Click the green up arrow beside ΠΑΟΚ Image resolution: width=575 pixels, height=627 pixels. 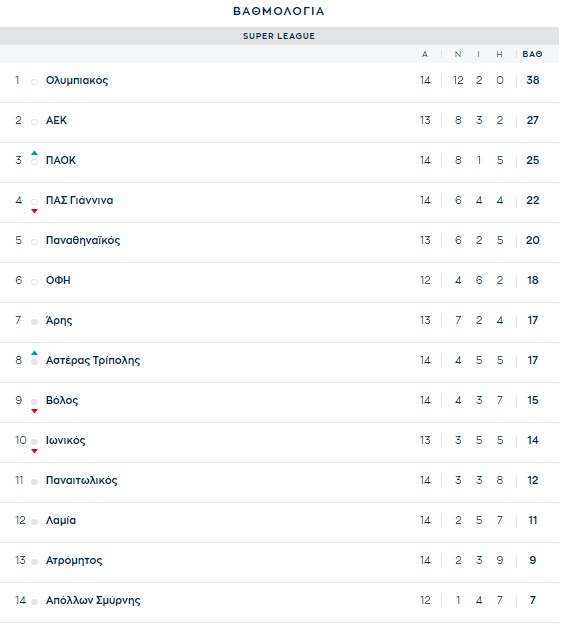pos(34,153)
